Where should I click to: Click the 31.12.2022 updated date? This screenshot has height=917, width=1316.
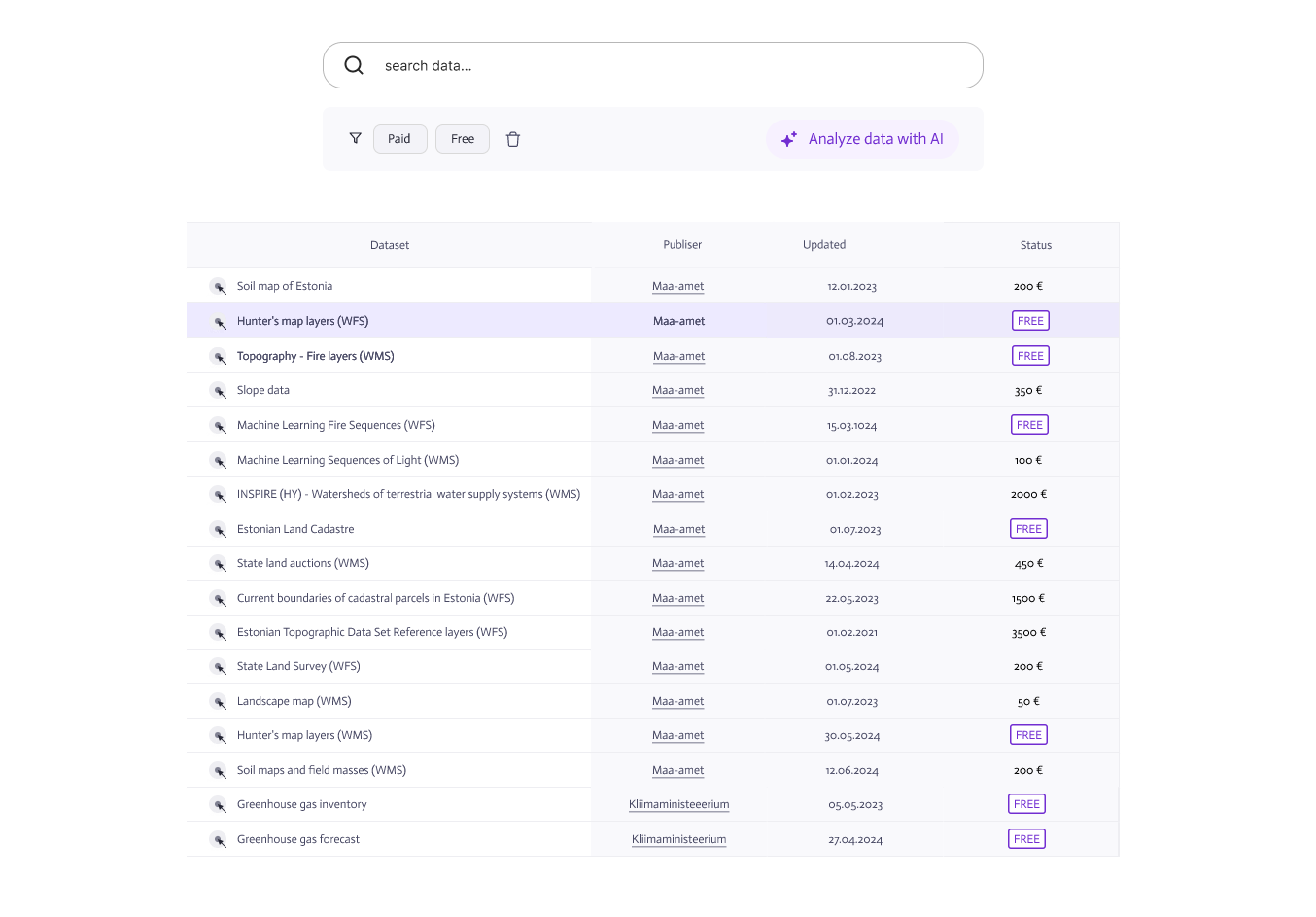coord(852,391)
